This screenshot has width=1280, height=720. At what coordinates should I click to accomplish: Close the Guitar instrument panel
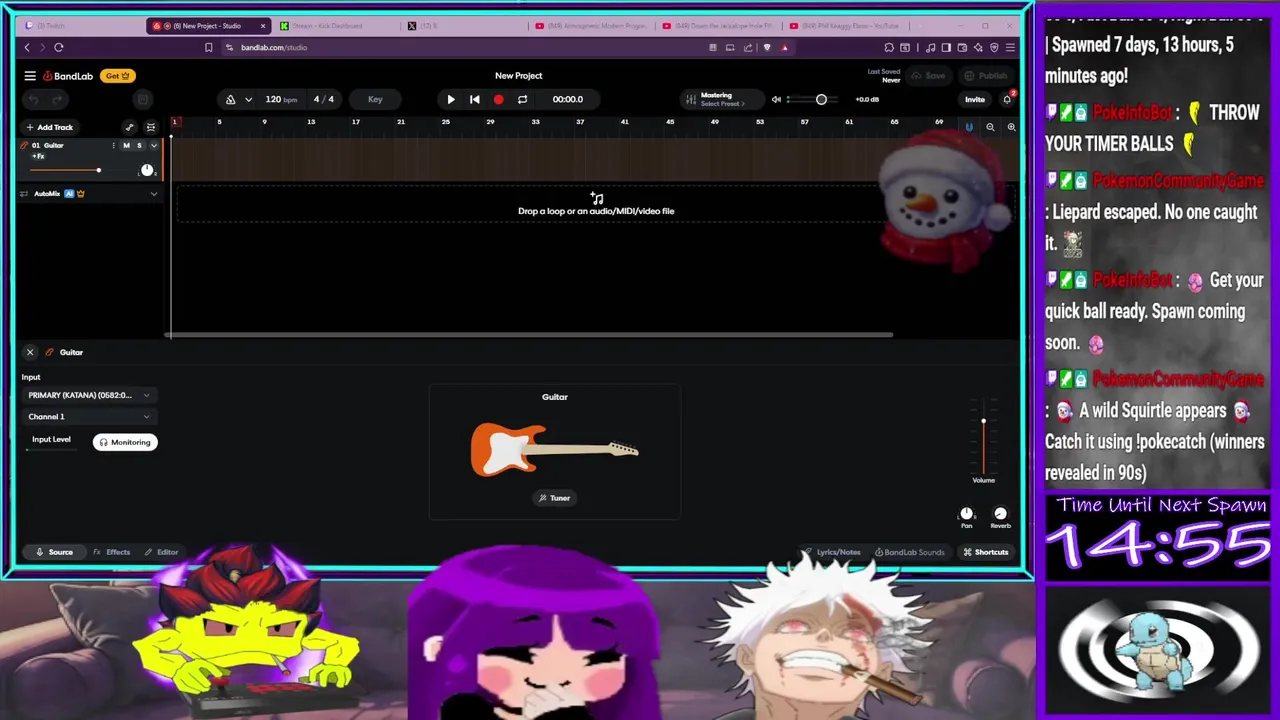(30, 352)
